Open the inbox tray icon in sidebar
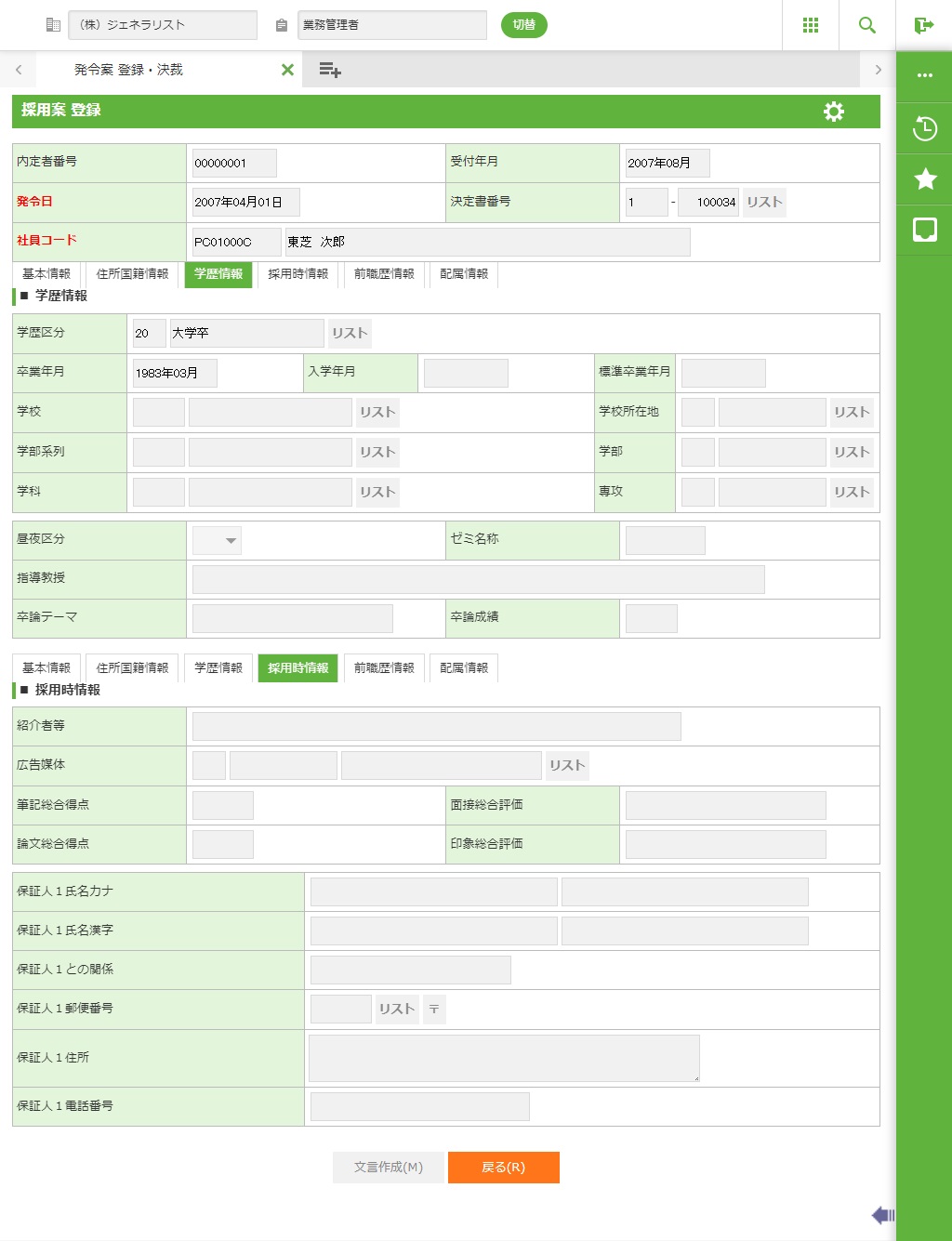Viewport: 952px width, 1241px height. pyautogui.click(x=924, y=230)
